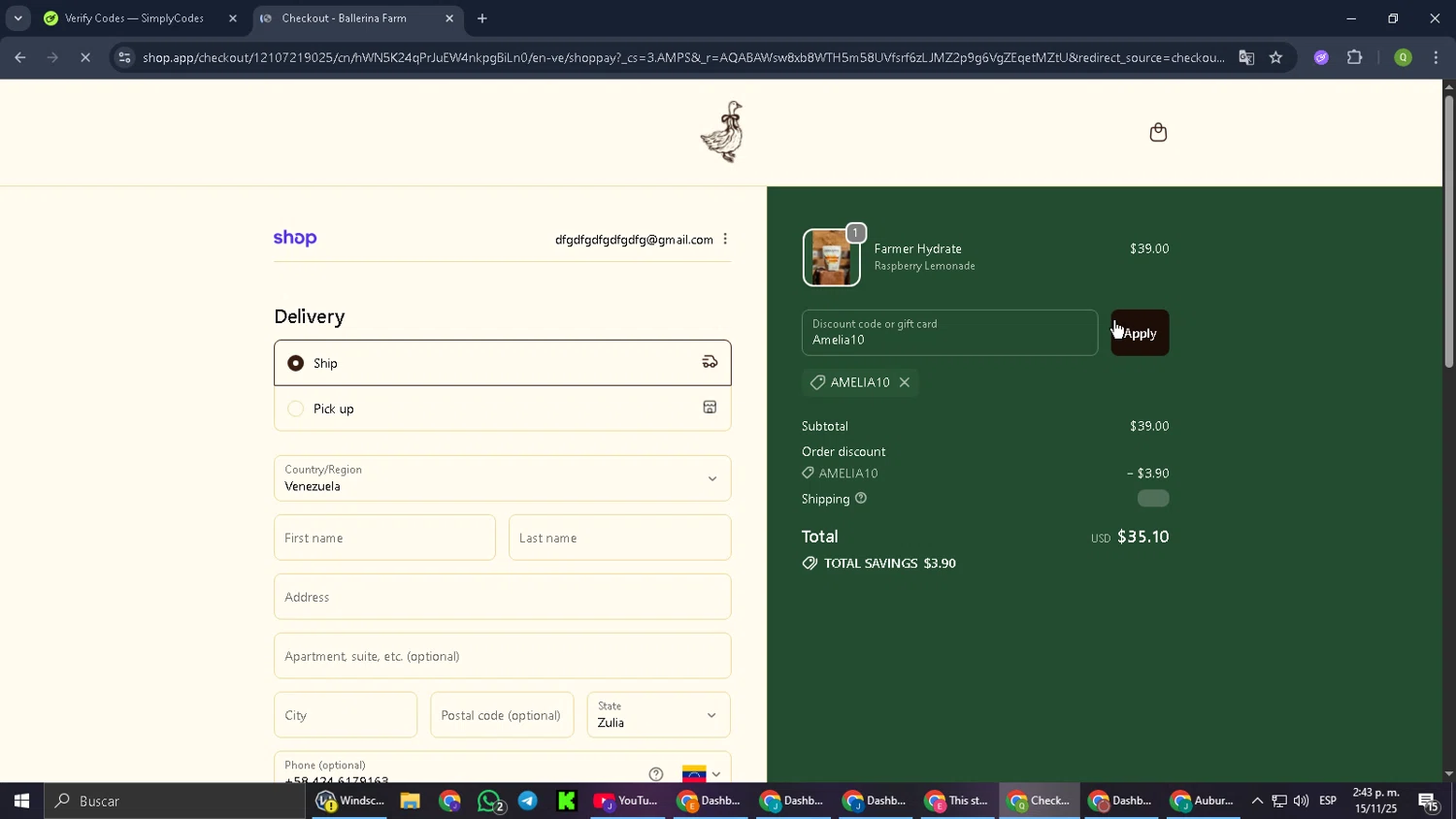1456x819 pixels.
Task: Click the City input field
Action: point(346,715)
